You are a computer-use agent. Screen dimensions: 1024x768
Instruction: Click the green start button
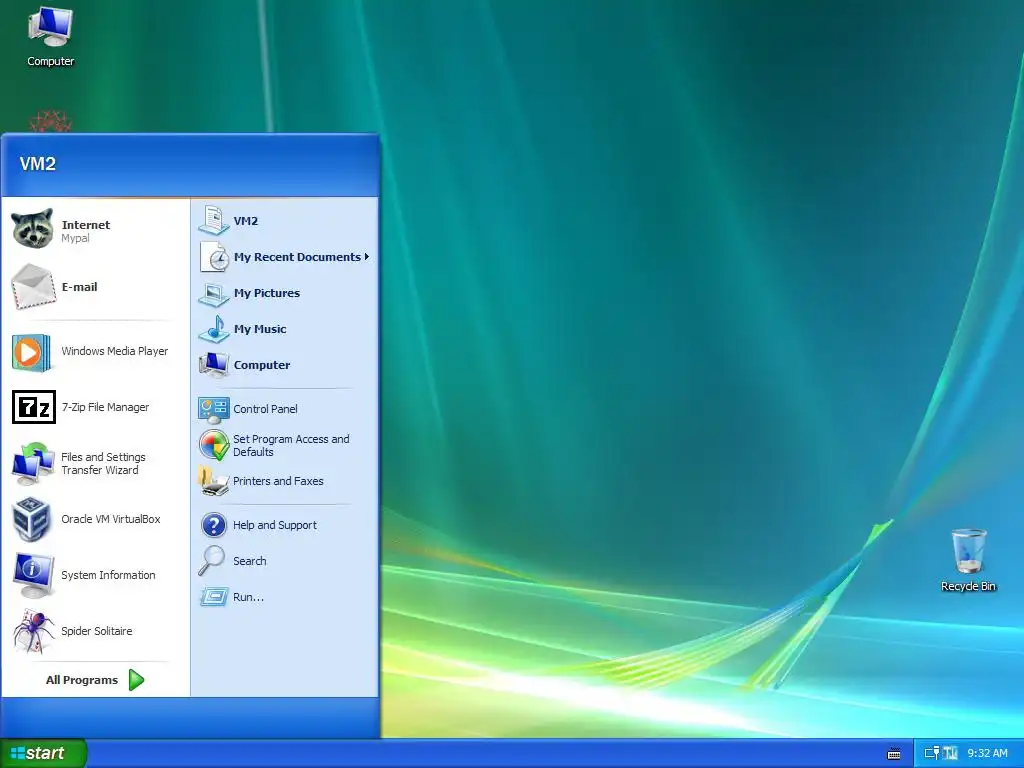point(43,753)
